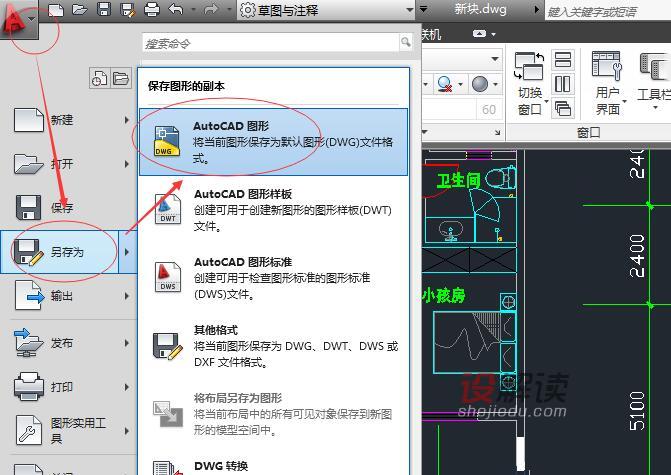
Task: Expand the 打开 submenu arrow
Action: (x=127, y=164)
